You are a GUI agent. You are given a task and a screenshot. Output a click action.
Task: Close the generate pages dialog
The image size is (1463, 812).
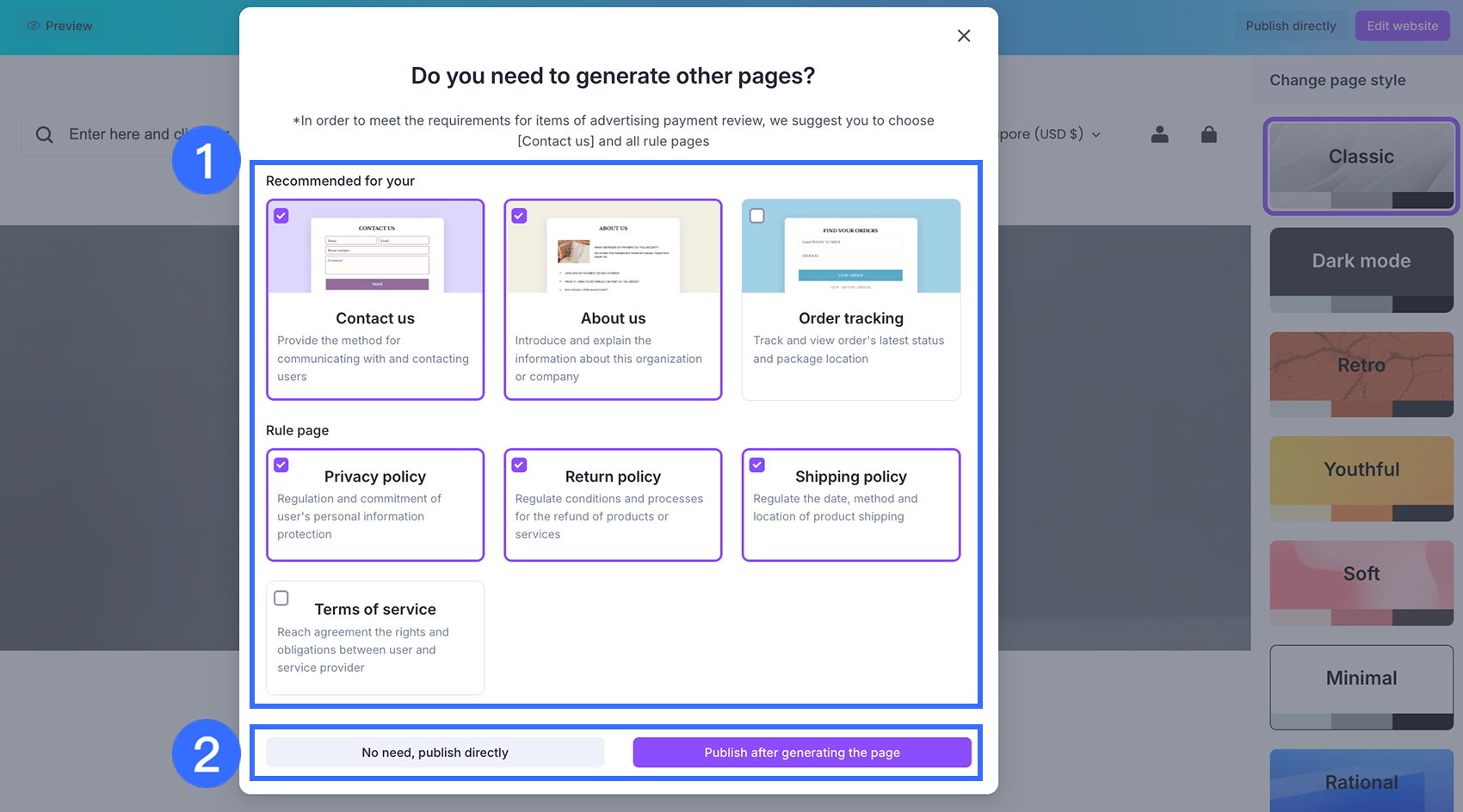click(x=964, y=35)
